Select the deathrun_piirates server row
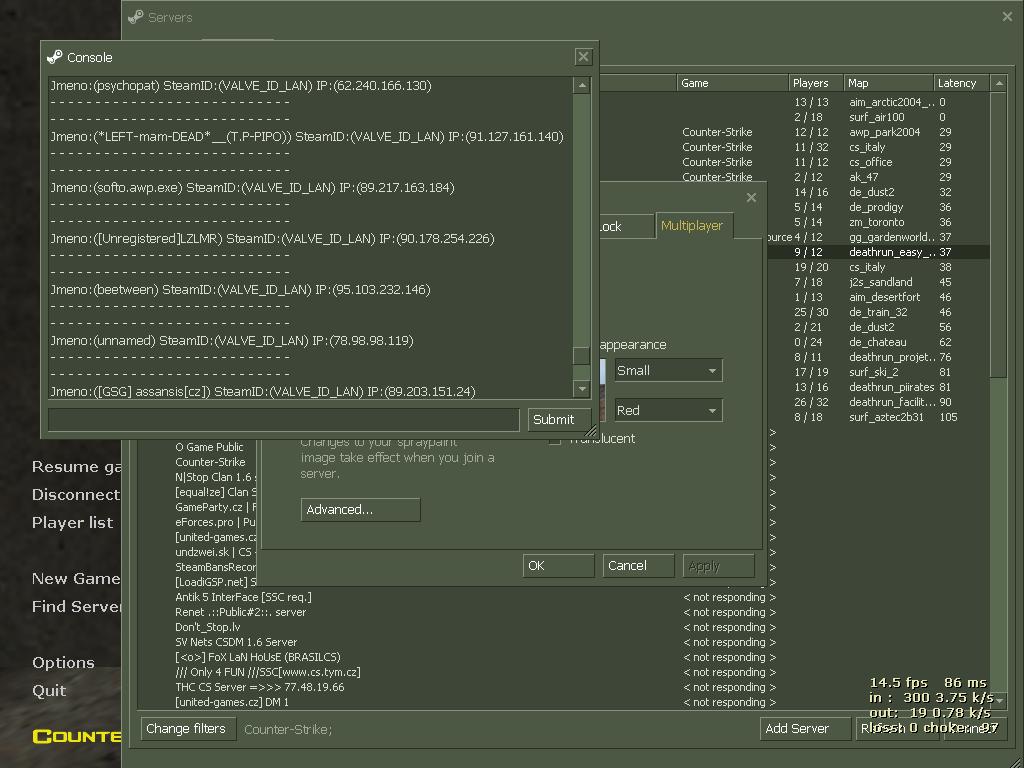Viewport: 1024px width, 768px height. (x=878, y=387)
